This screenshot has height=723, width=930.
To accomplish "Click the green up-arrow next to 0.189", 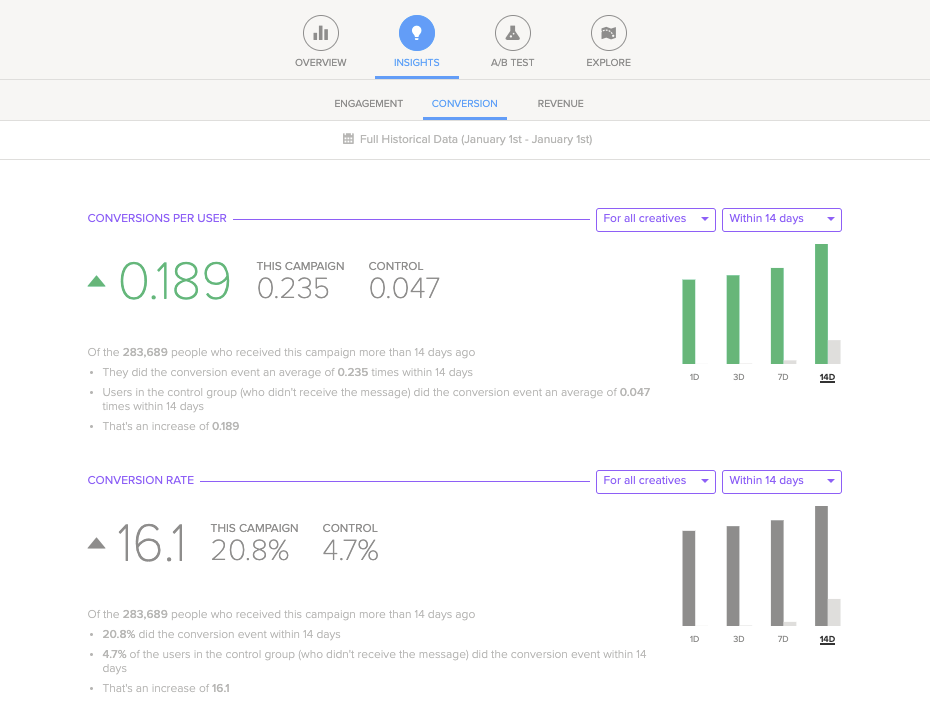I will tap(97, 282).
